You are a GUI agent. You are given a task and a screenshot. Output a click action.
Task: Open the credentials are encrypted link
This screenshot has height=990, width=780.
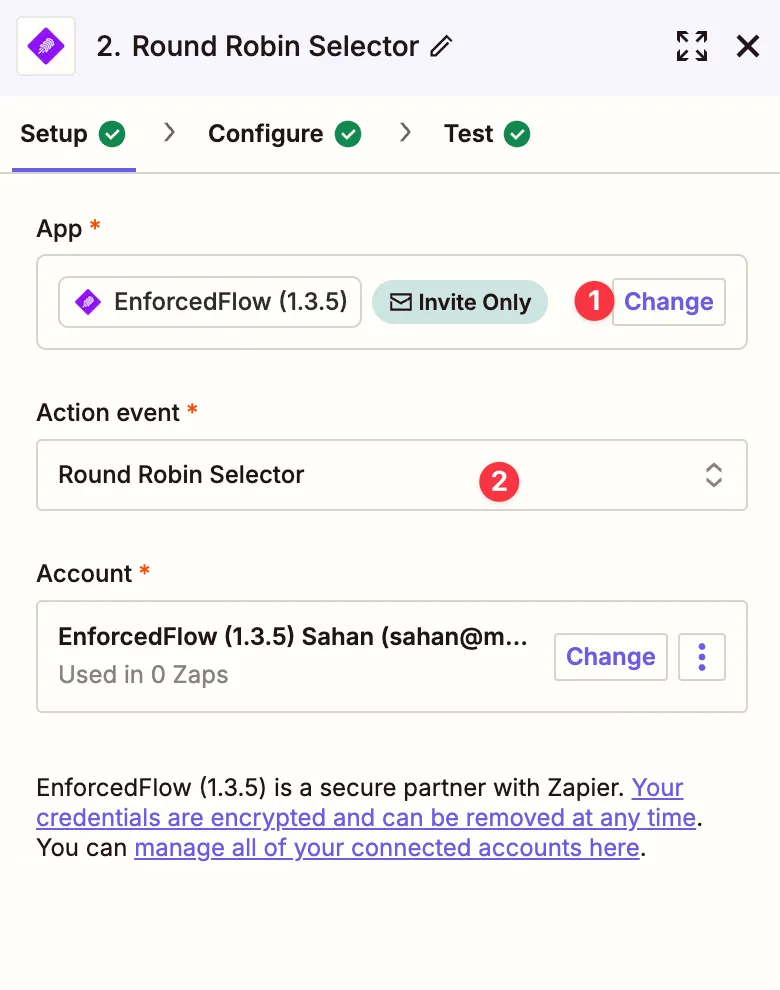[x=365, y=817]
